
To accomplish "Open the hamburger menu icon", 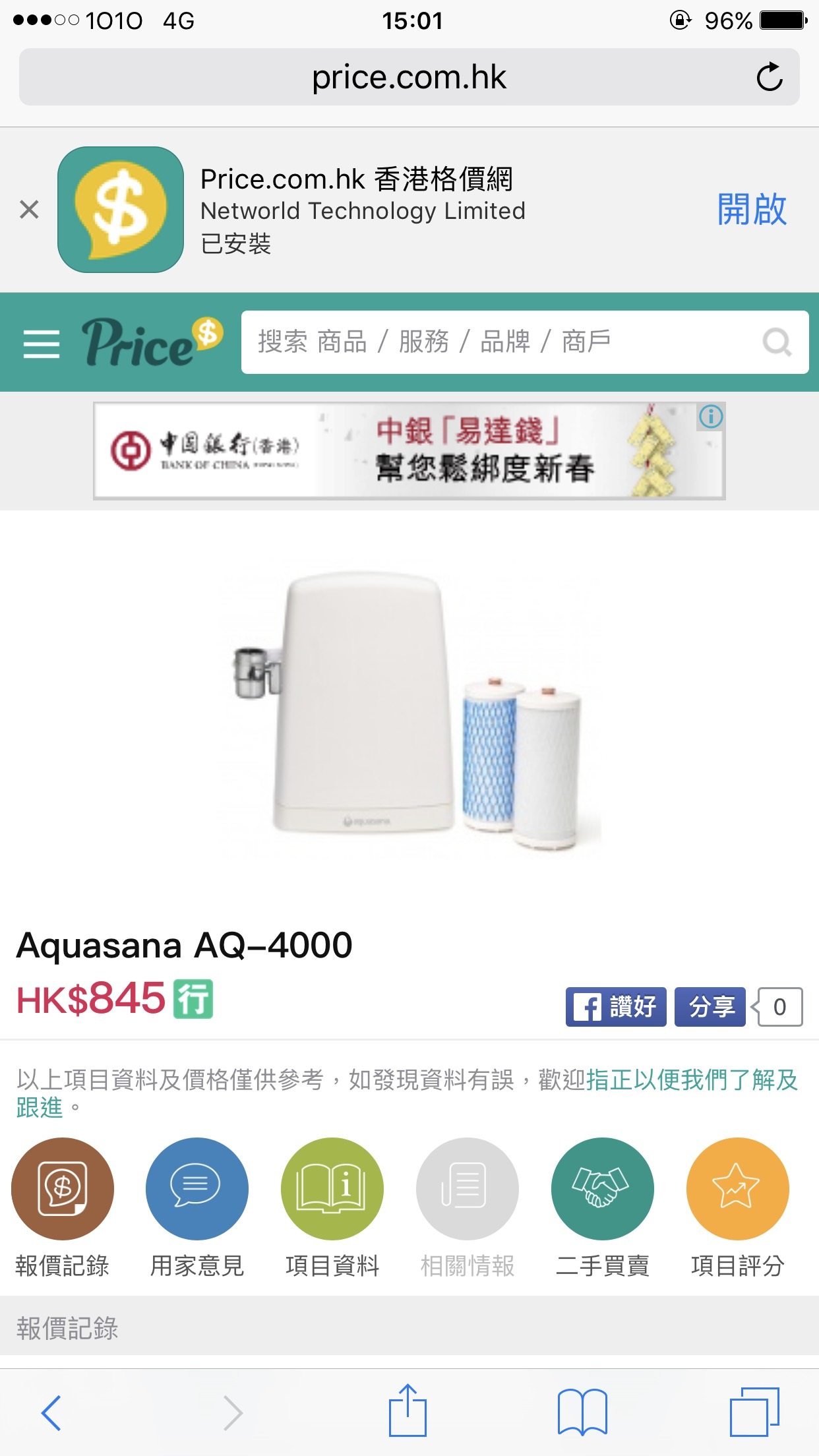I will [x=42, y=344].
